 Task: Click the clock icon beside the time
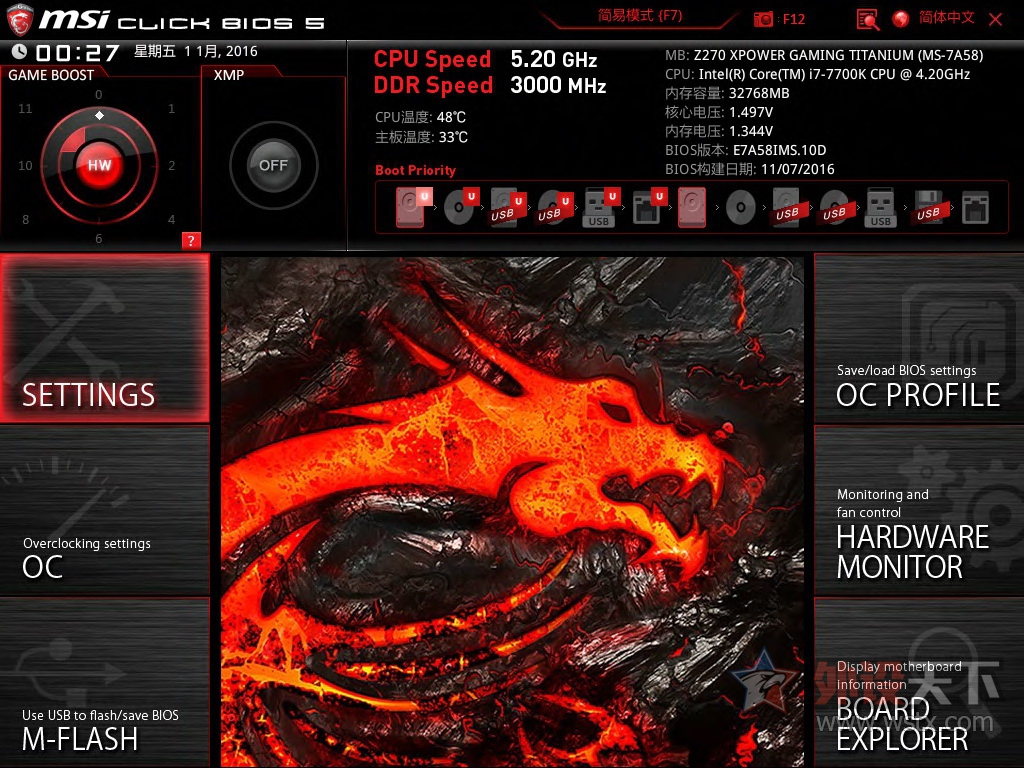click(19, 51)
